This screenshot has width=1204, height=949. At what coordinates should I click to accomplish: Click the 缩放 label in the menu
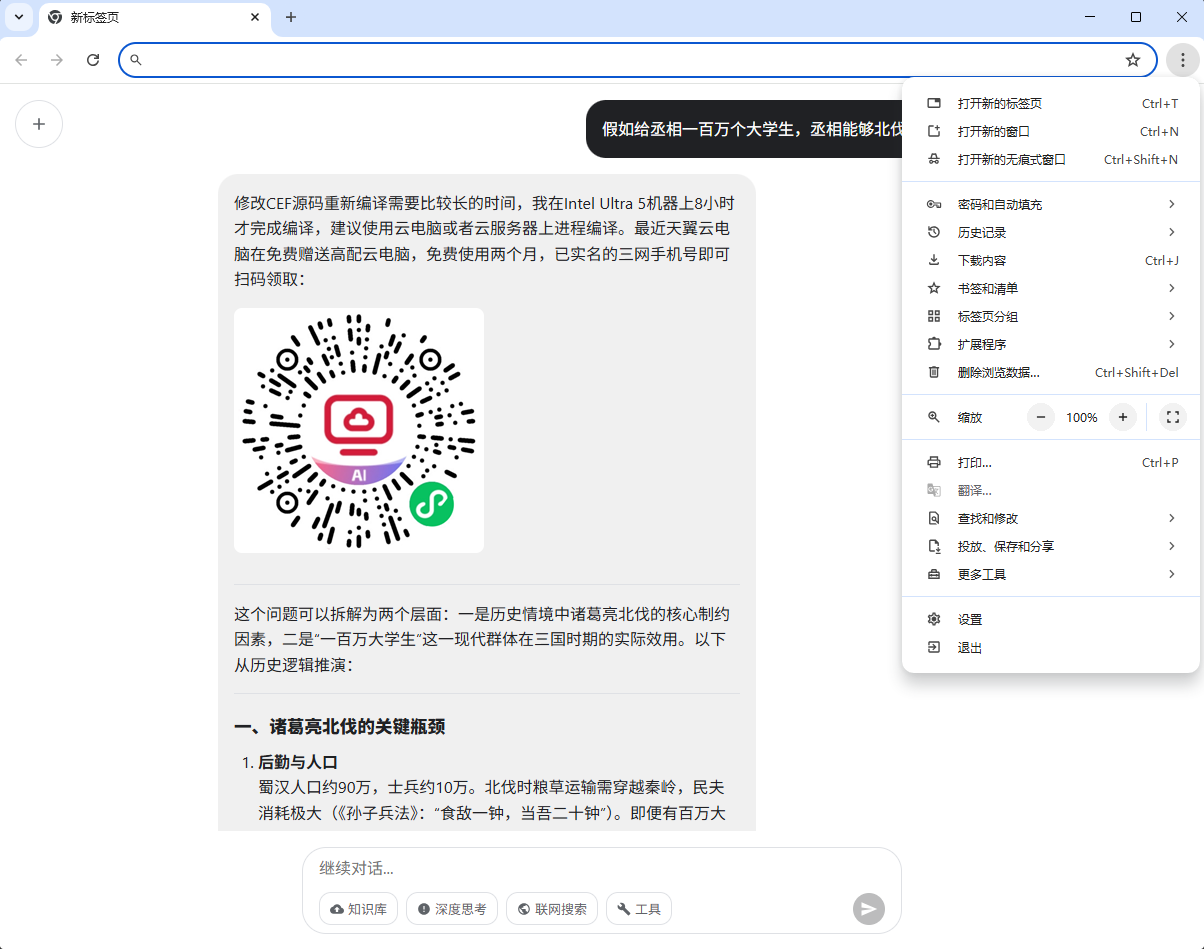coord(970,417)
